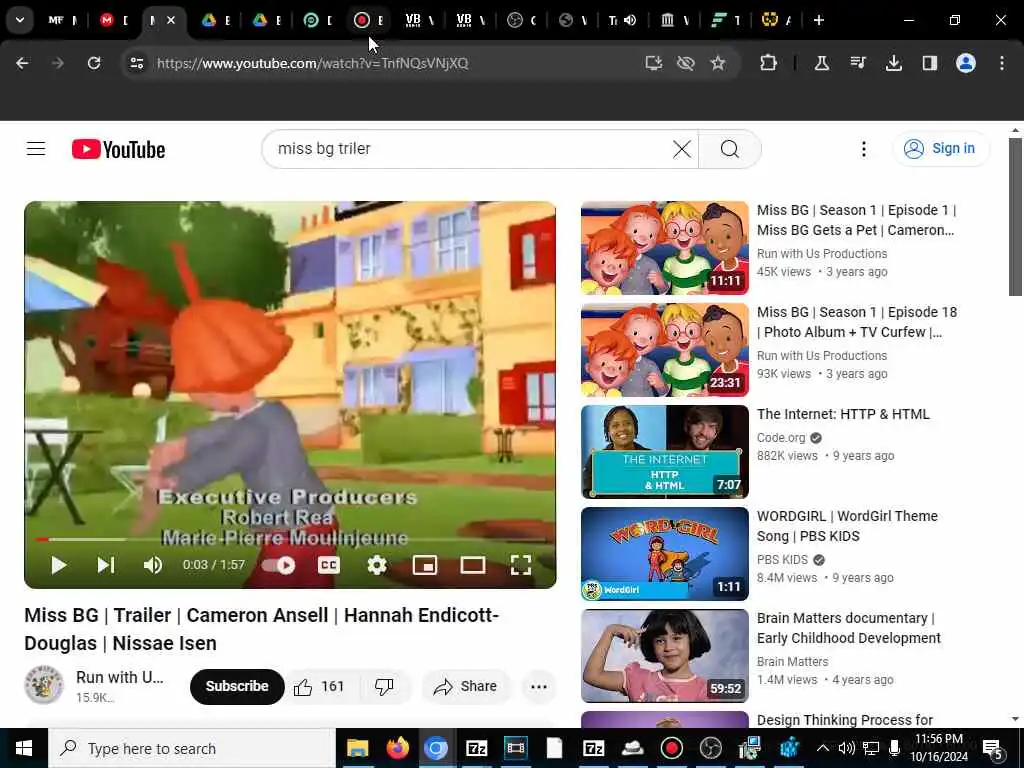Screen dimensions: 1024x768
Task: Play the Miss BG trailer video
Action: click(58, 565)
